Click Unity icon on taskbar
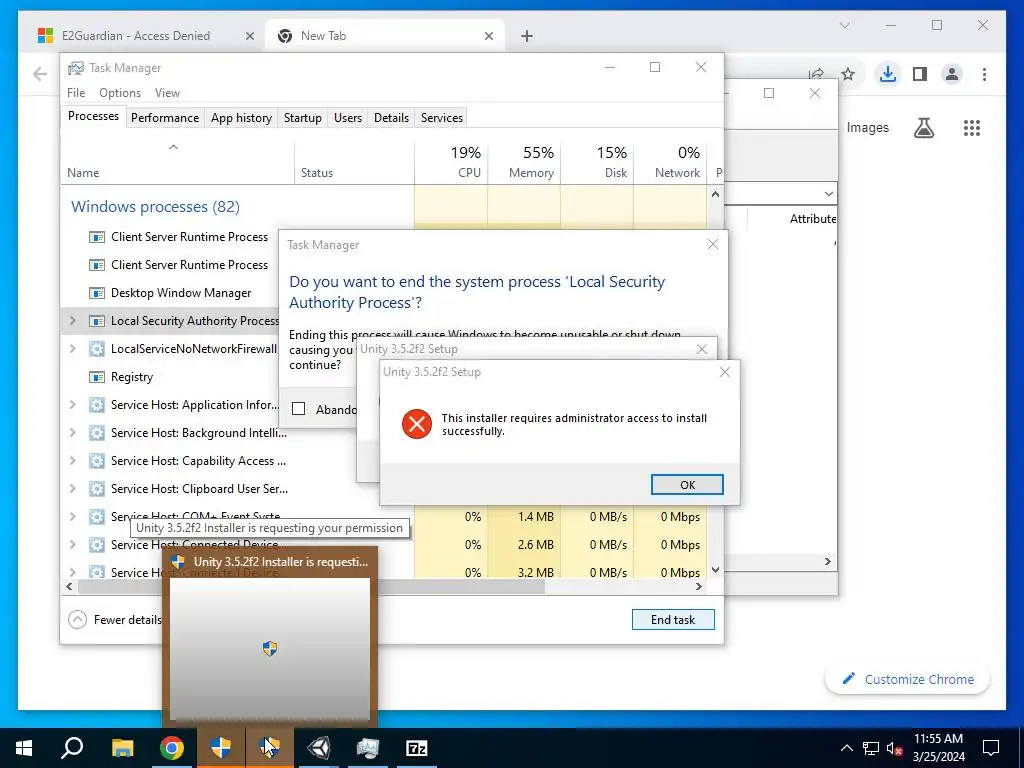Viewport: 1024px width, 768px height. click(x=319, y=748)
